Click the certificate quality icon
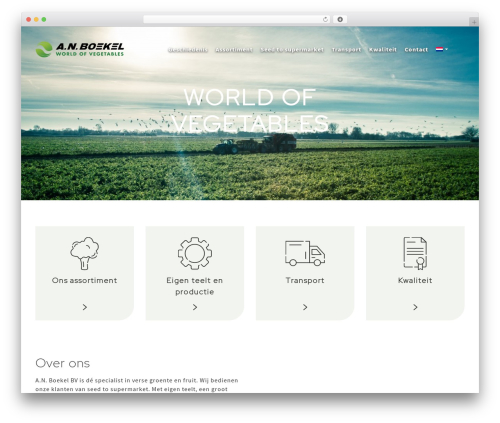This screenshot has width=500, height=423. click(x=415, y=253)
